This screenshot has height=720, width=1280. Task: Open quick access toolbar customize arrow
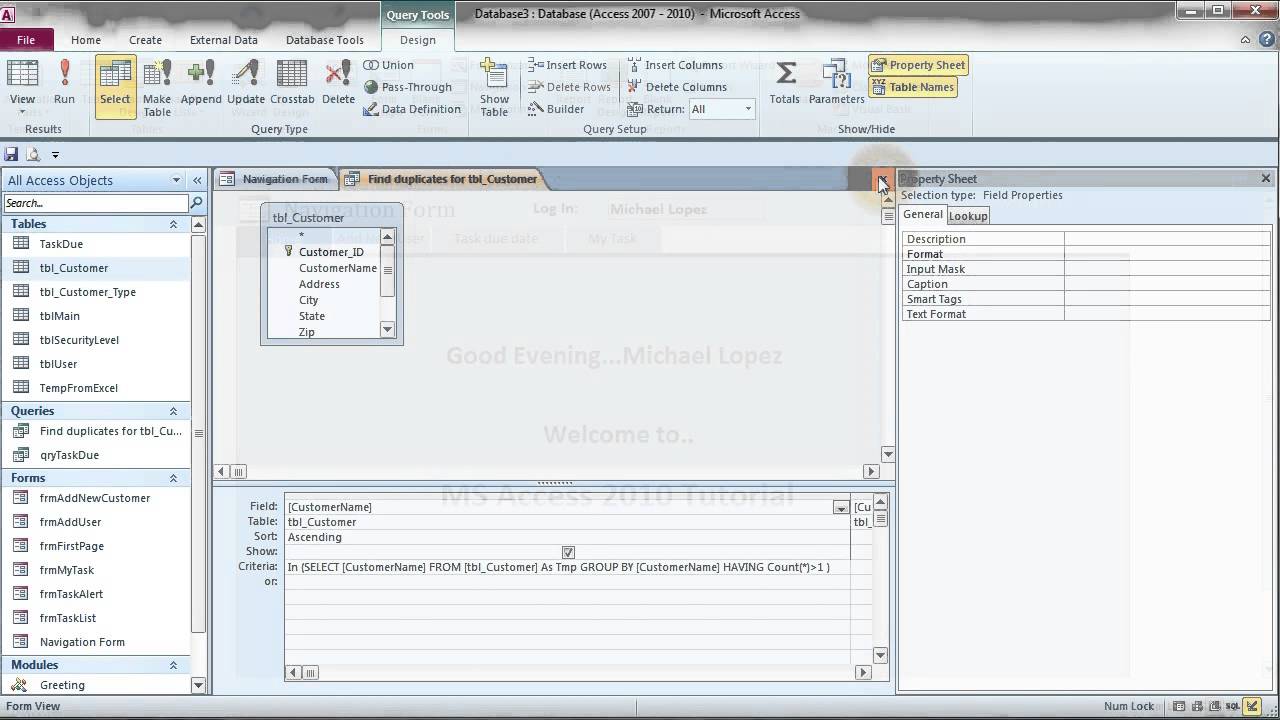pos(55,155)
